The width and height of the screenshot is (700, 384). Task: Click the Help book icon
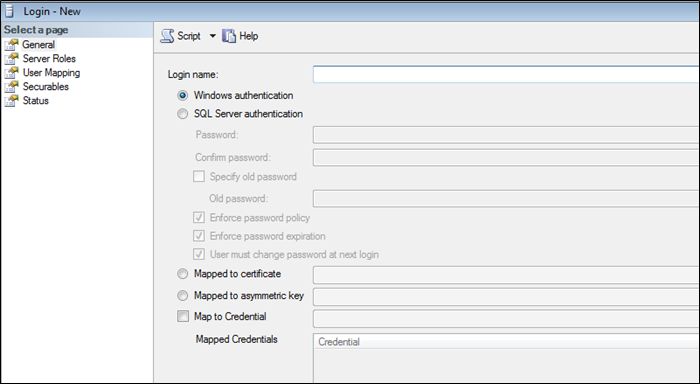(229, 36)
